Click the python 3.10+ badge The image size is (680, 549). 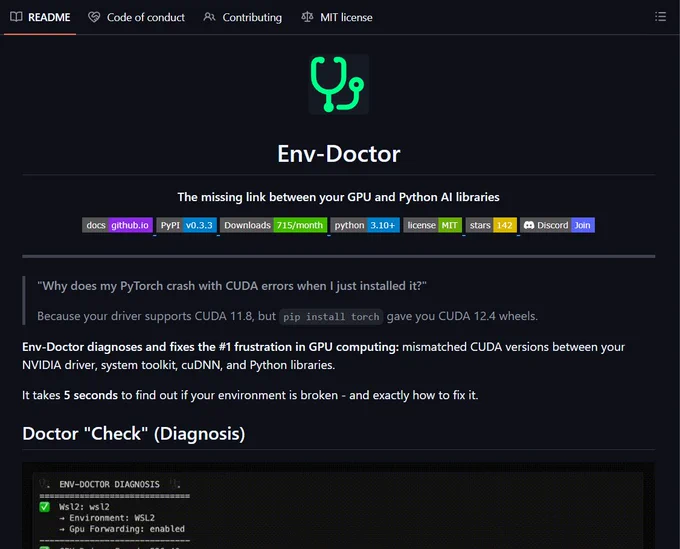(365, 225)
